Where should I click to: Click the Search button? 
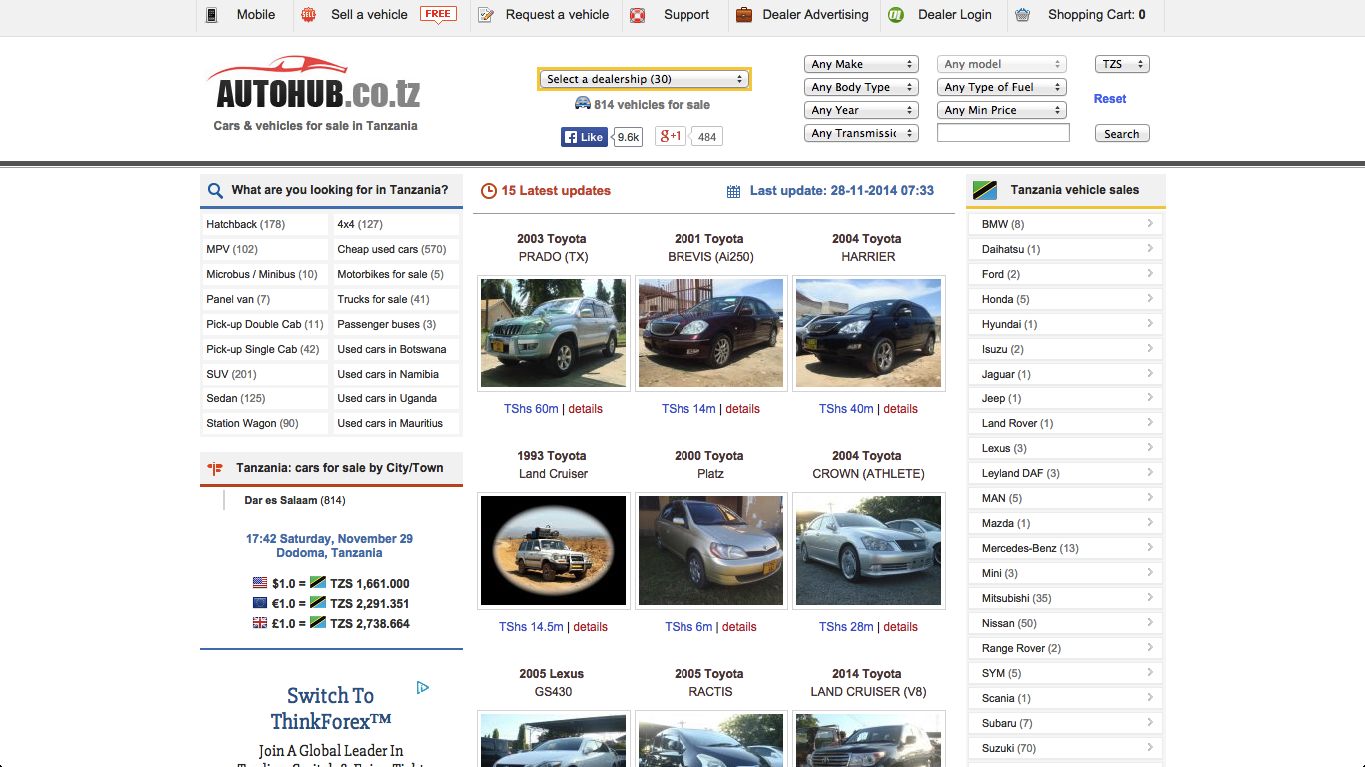tap(1121, 132)
